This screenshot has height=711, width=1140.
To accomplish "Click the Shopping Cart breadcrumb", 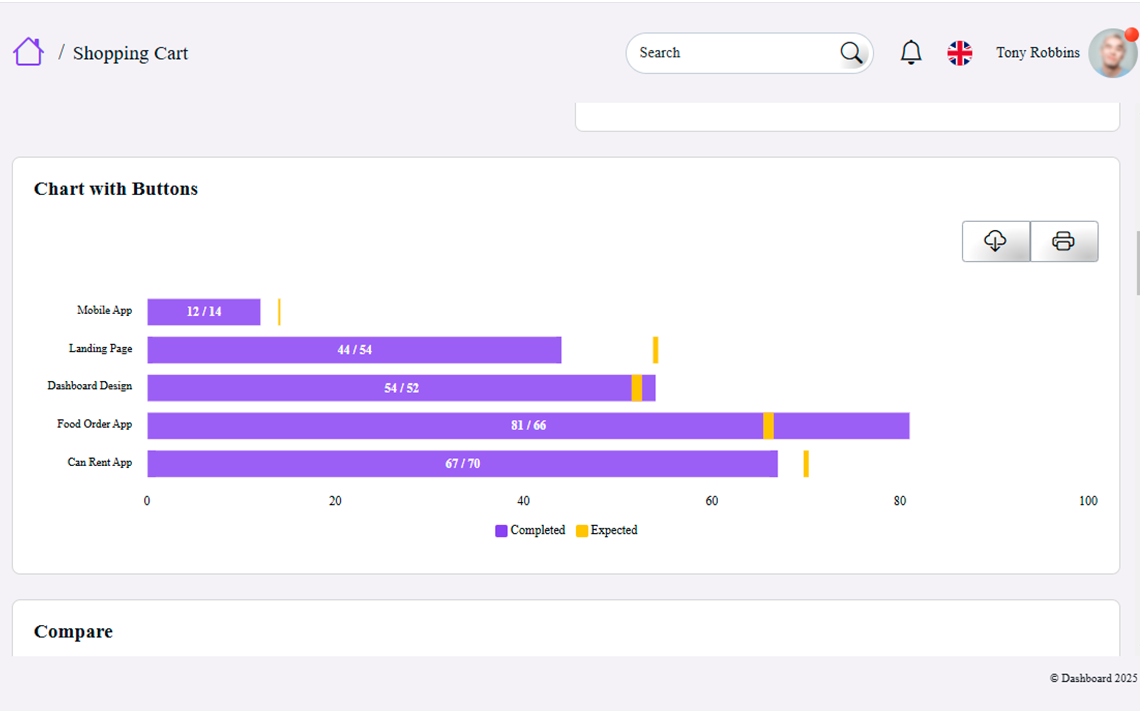I will pyautogui.click(x=130, y=53).
